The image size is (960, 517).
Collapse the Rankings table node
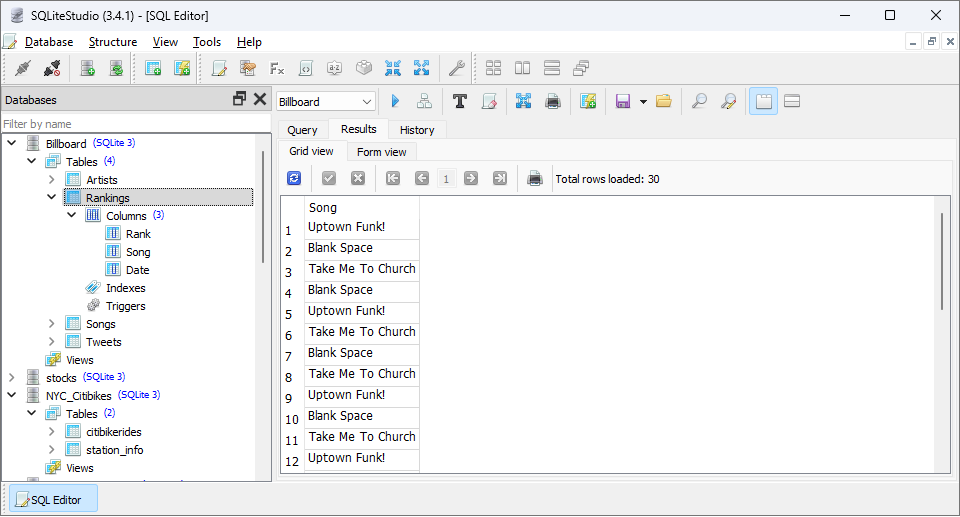point(52,197)
